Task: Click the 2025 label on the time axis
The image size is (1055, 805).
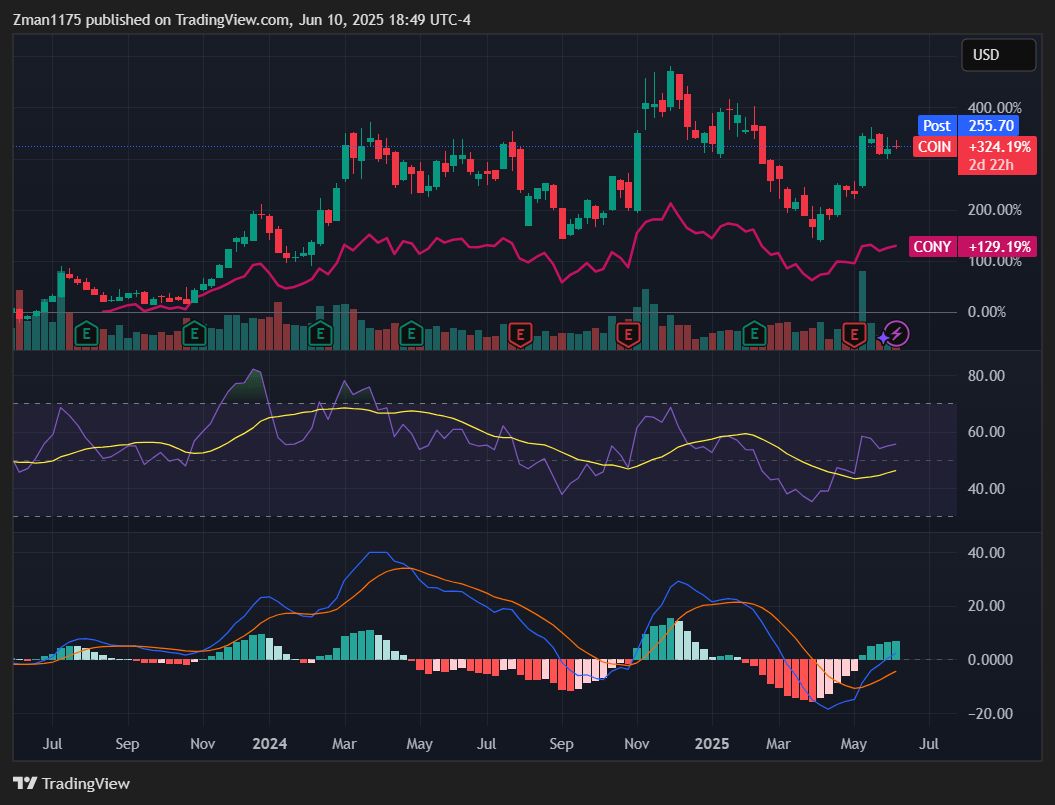Action: click(712, 744)
